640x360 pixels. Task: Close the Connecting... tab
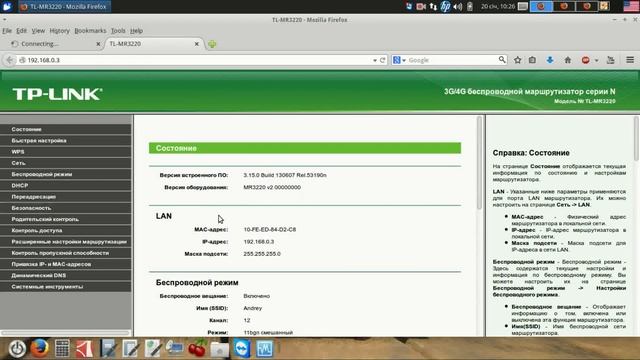[98, 44]
